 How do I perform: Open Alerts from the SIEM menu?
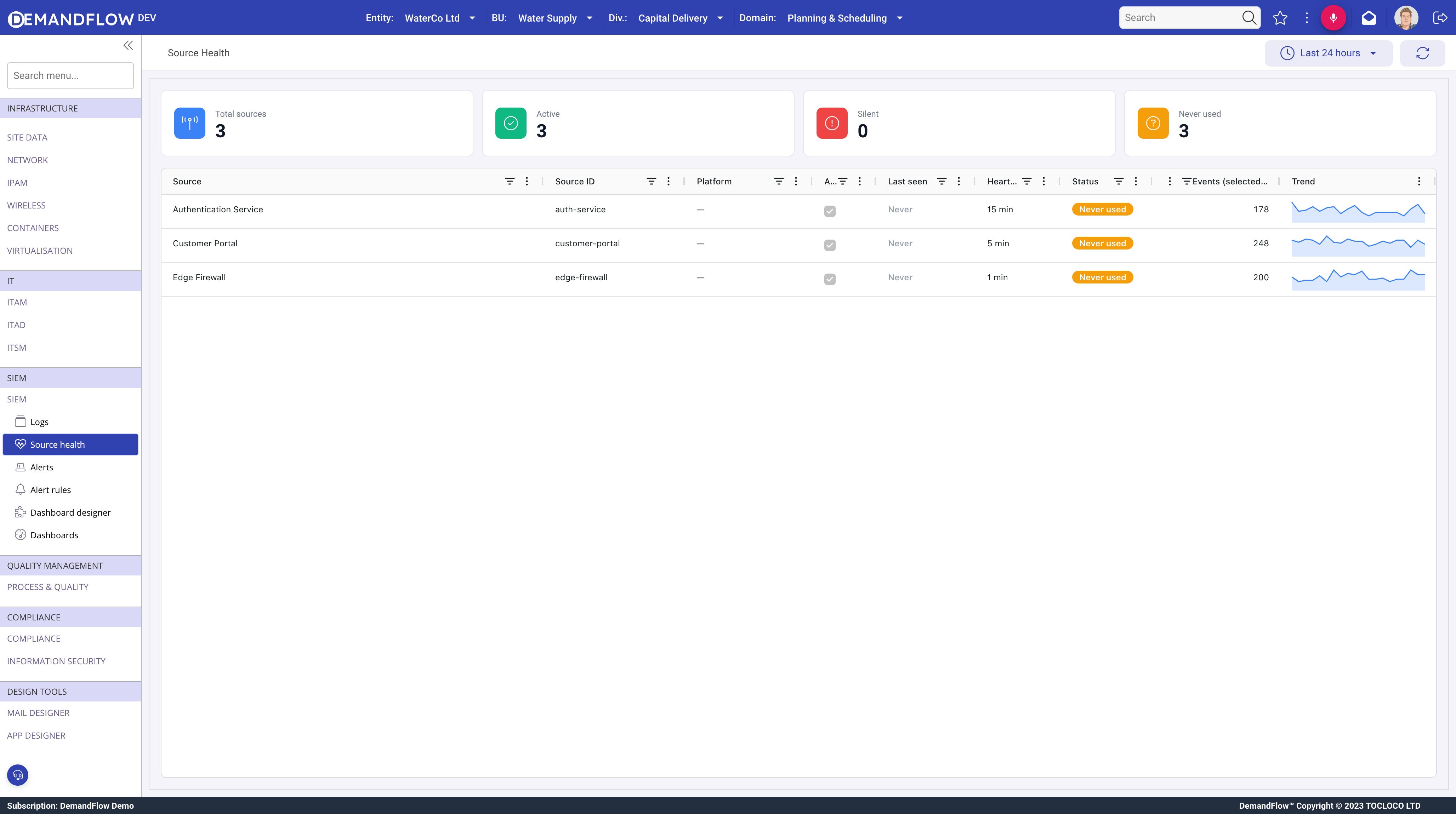pos(42,467)
